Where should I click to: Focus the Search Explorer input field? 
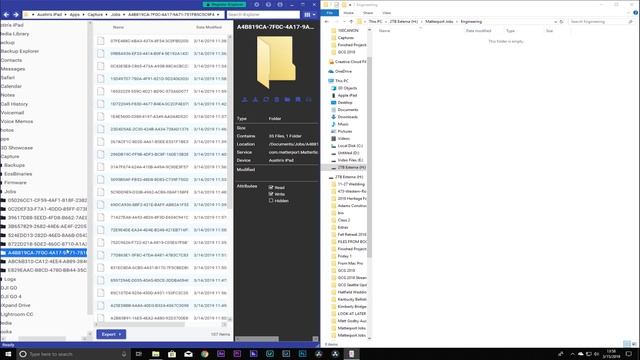point(263,15)
